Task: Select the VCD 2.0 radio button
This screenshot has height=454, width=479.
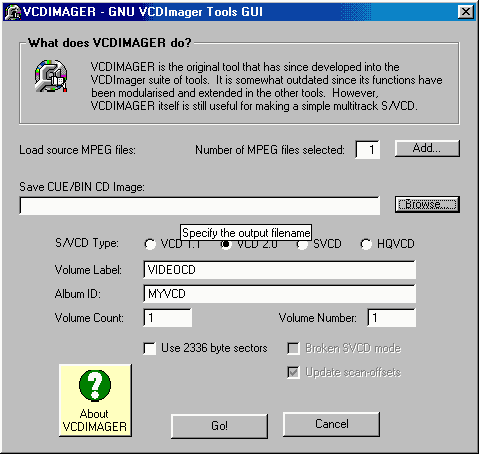Action: coord(226,244)
